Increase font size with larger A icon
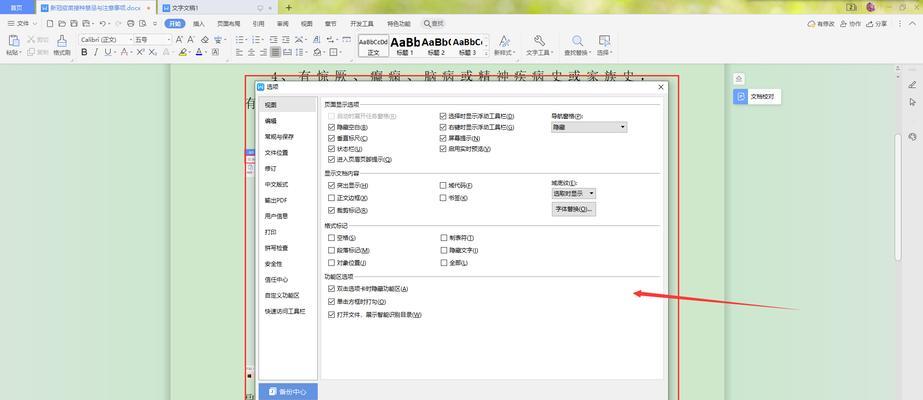 click(x=180, y=39)
